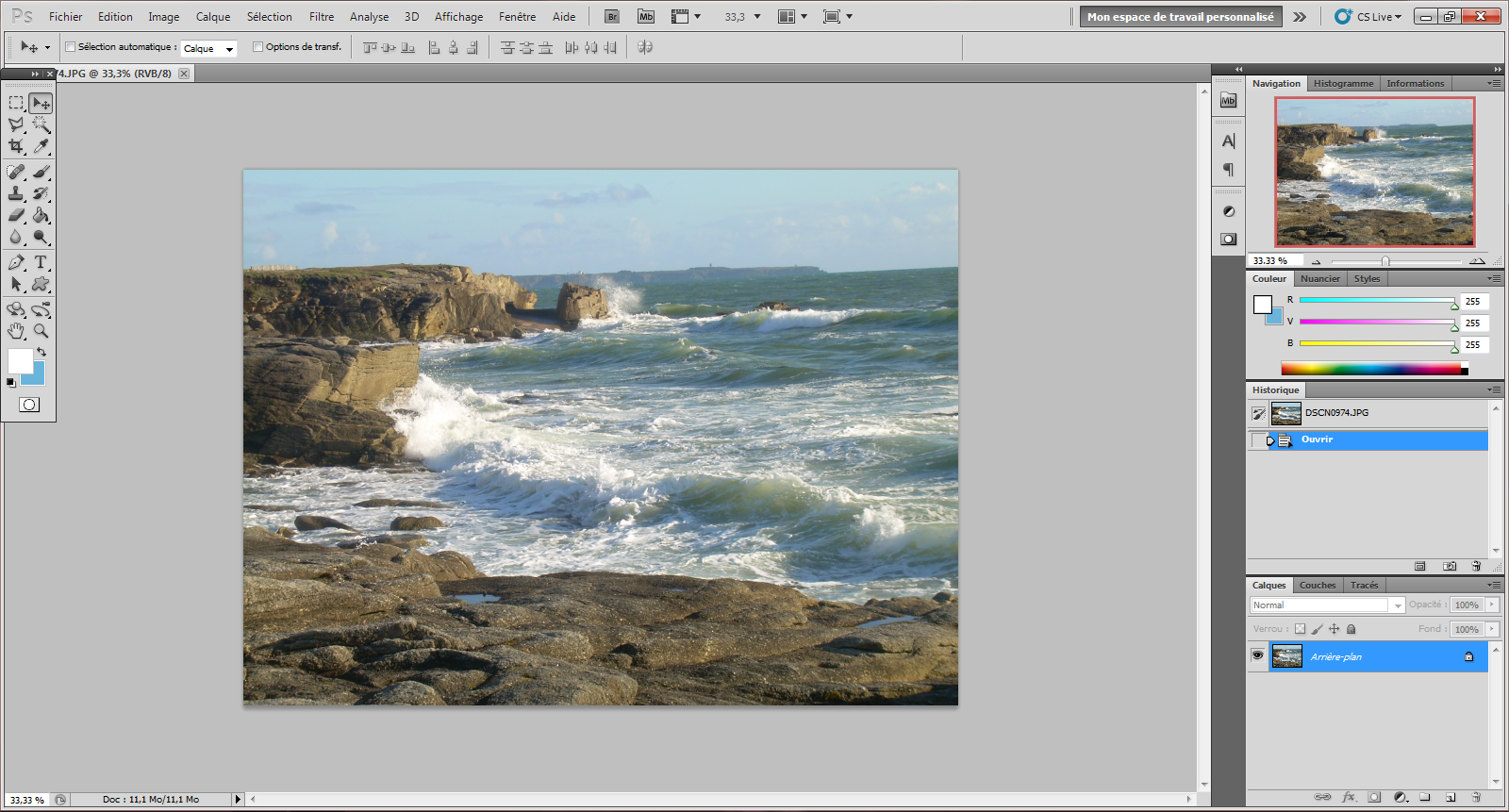Click the foreground color swatch in toolbox
The image size is (1509, 812).
(x=20, y=360)
